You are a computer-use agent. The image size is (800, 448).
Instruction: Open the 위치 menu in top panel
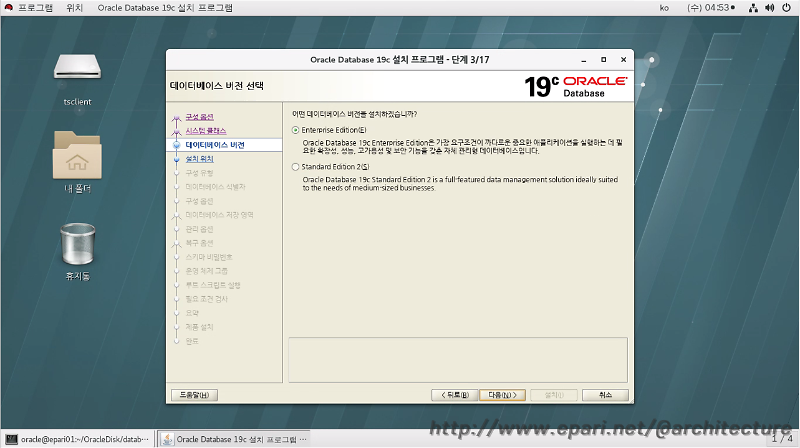coord(74,8)
